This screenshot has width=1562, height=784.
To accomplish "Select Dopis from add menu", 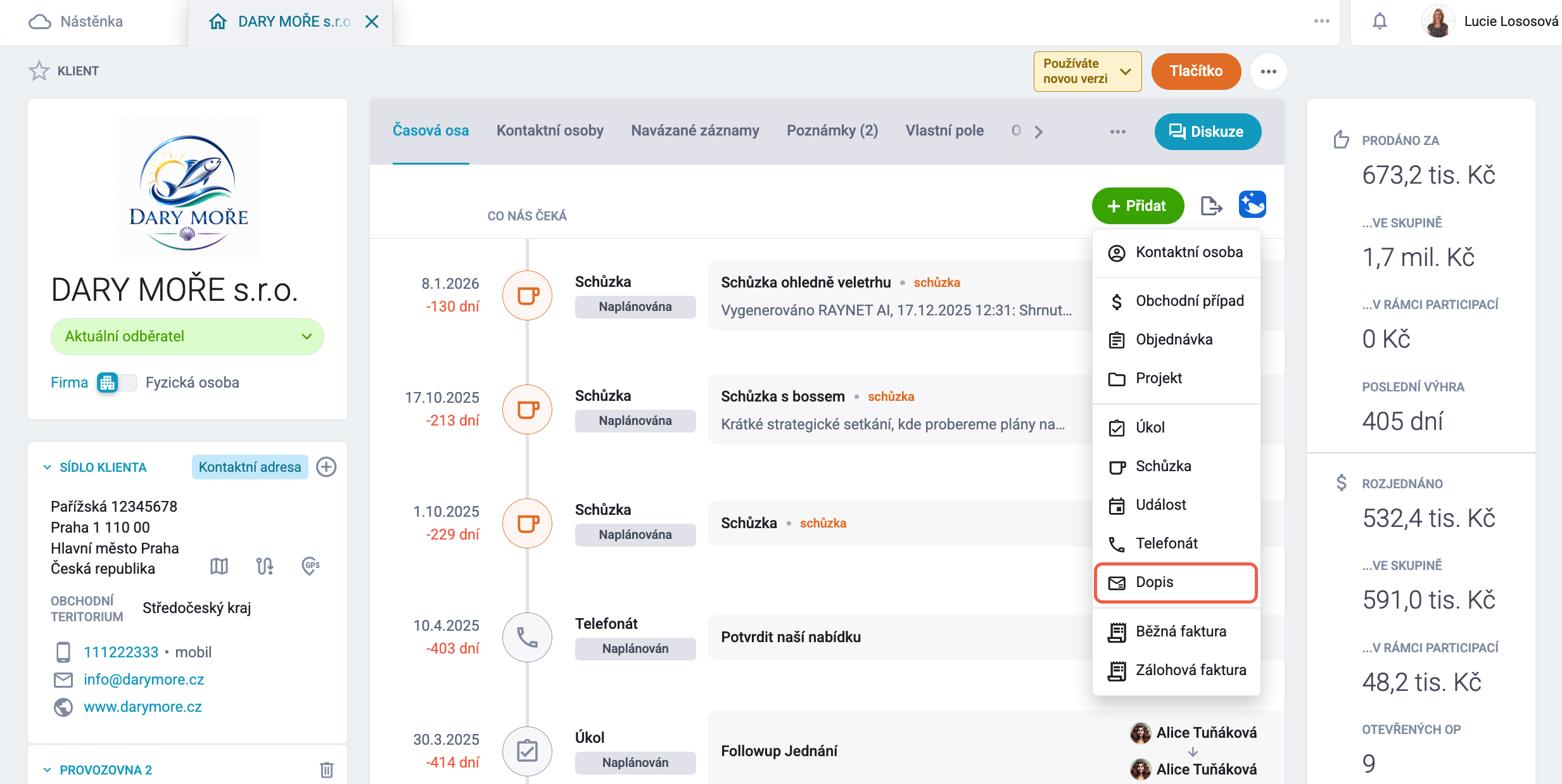I will 1176,583.
